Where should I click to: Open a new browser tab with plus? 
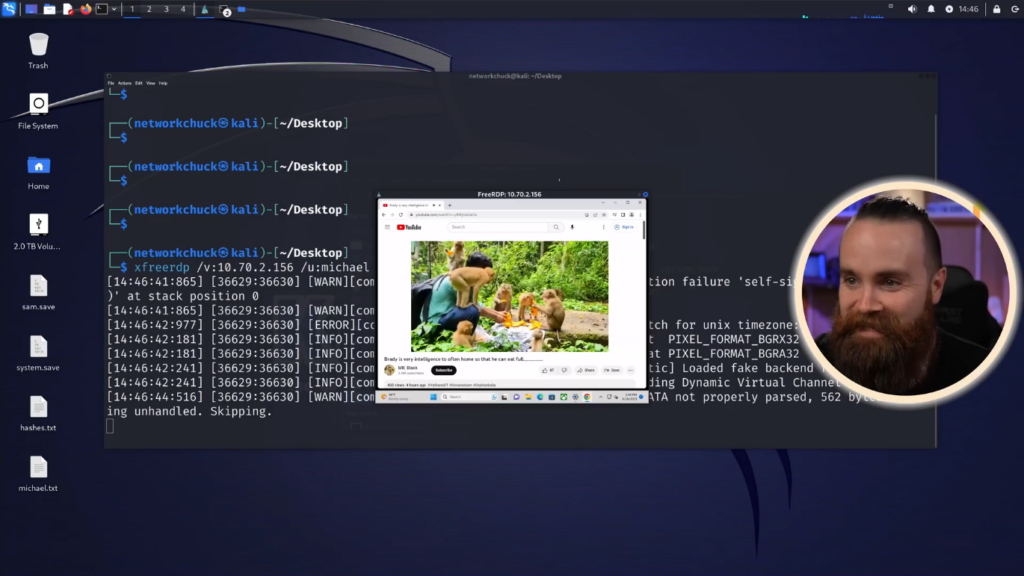pyautogui.click(x=449, y=205)
